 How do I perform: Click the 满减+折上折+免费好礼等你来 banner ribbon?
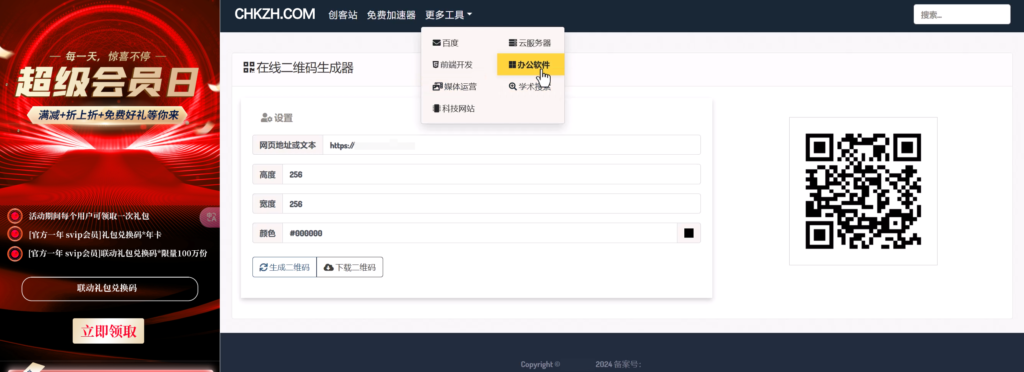108,115
